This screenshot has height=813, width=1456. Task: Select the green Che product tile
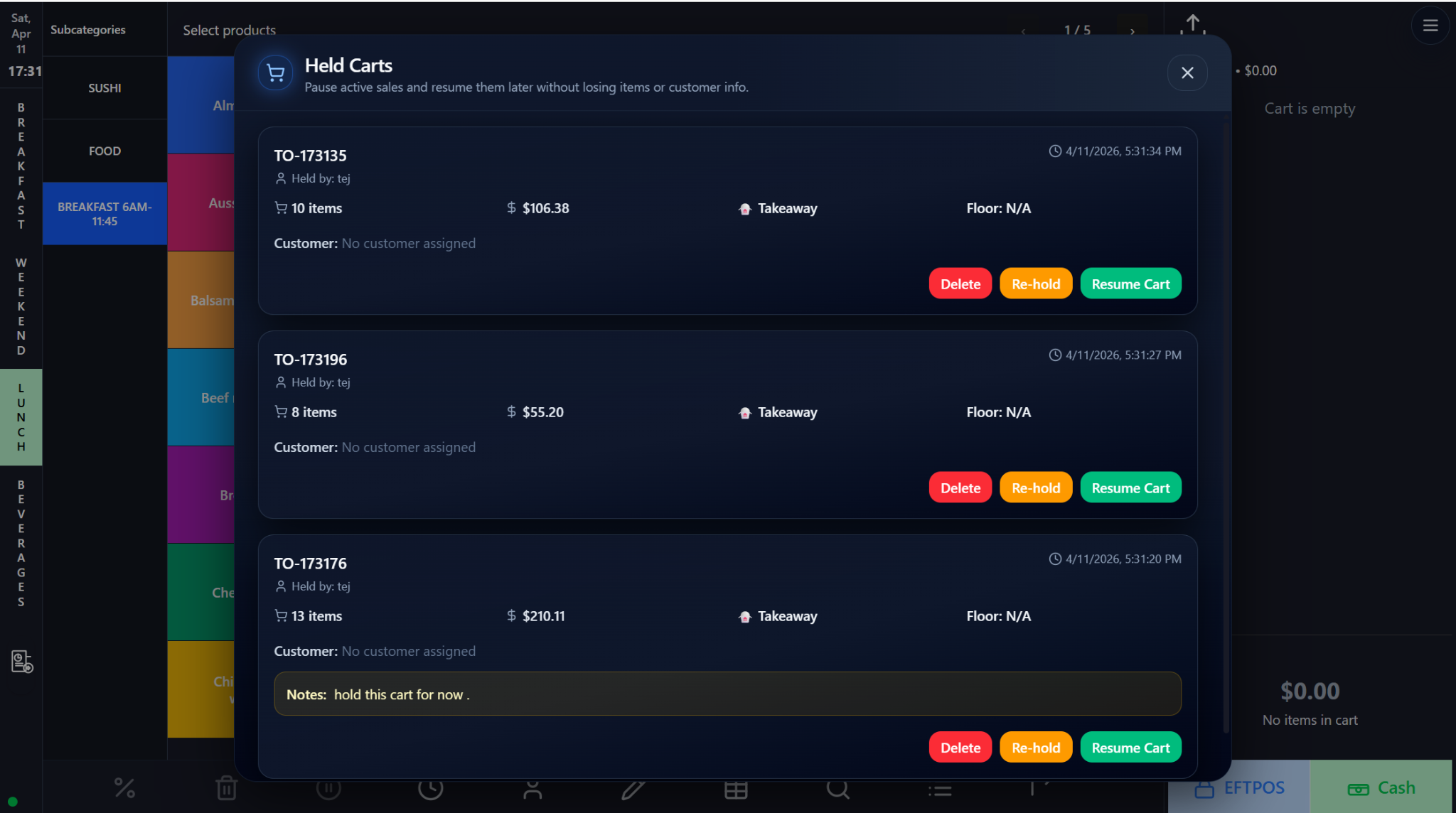tap(201, 592)
